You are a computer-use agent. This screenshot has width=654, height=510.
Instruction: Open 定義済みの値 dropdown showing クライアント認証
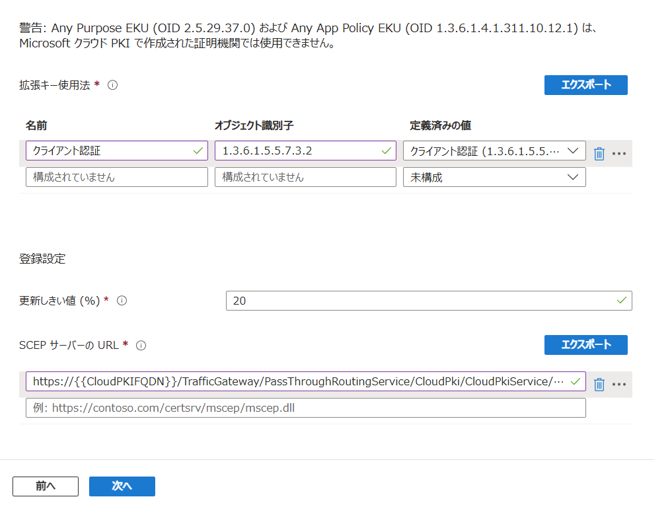[x=494, y=151]
